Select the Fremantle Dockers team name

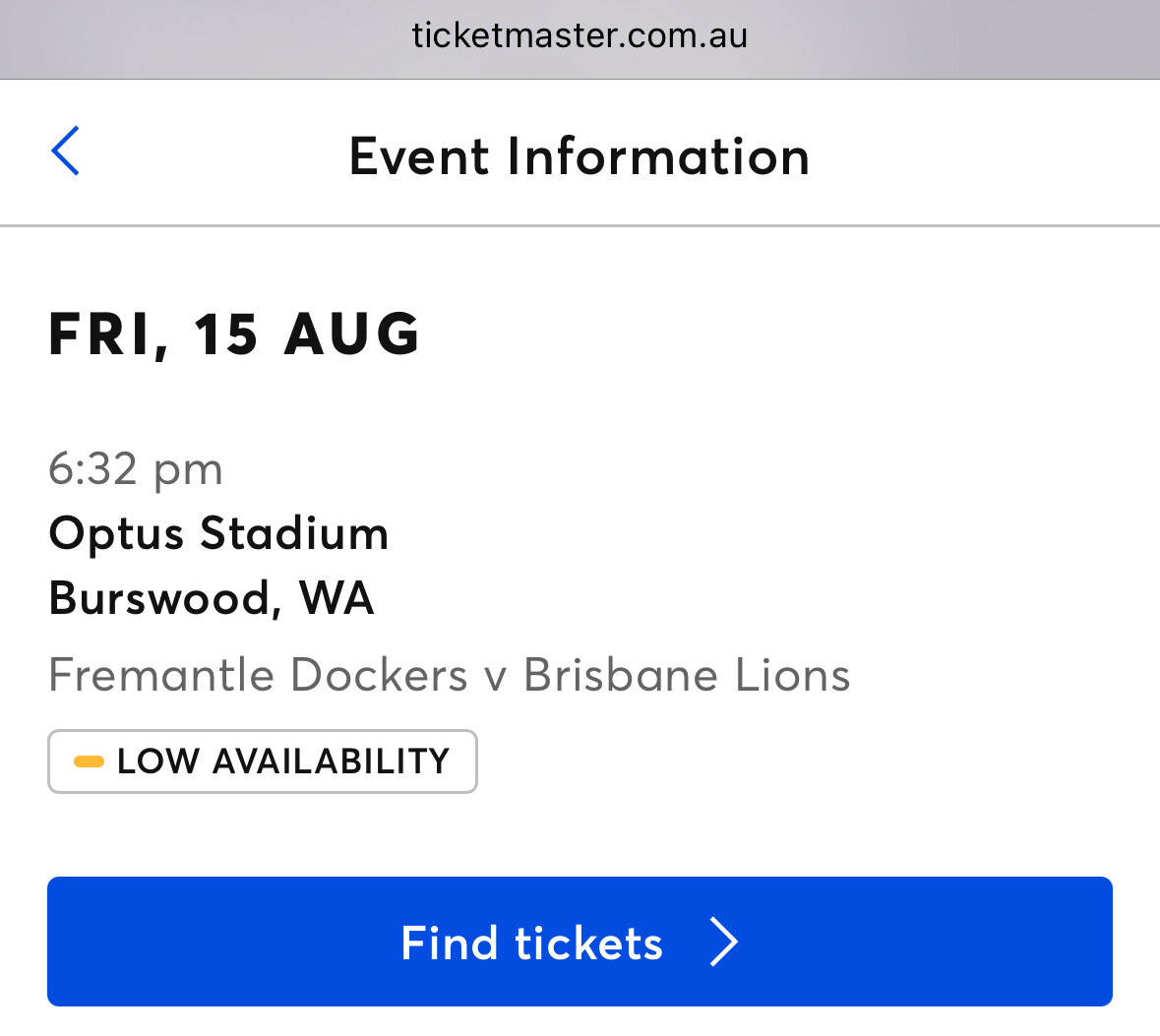(x=258, y=676)
